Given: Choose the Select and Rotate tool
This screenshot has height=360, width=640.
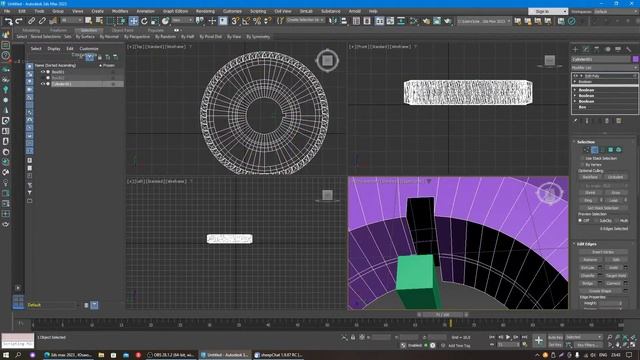Looking at the screenshot, I should [x=144, y=21].
